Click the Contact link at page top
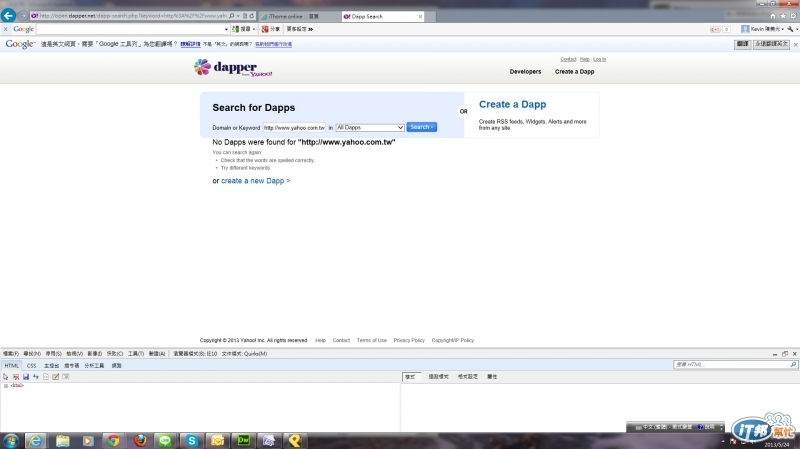This screenshot has height=449, width=800. [x=568, y=59]
